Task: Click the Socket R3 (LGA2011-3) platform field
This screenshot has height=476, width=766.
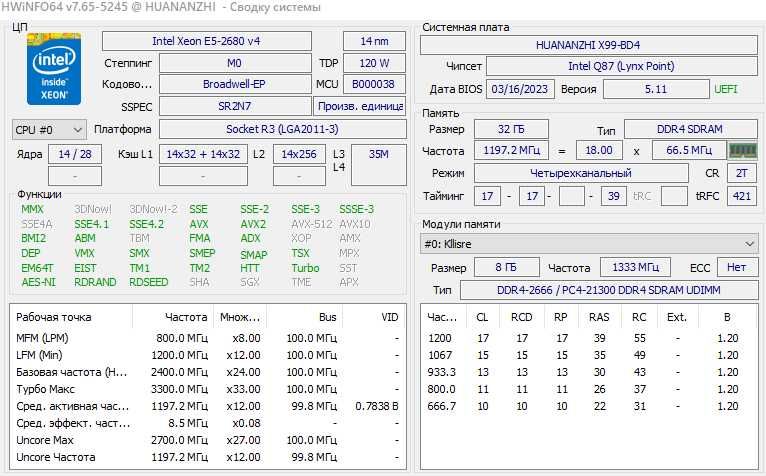Action: [282, 130]
